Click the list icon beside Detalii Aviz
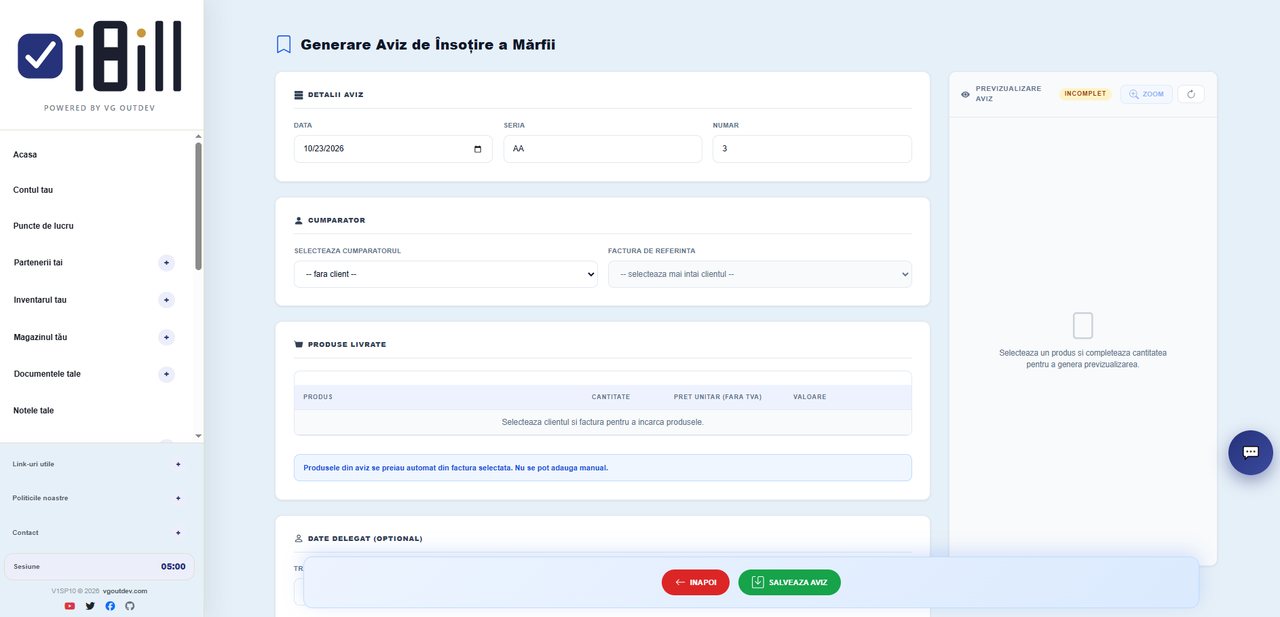Screen dimensions: 1280x617 coord(298,95)
